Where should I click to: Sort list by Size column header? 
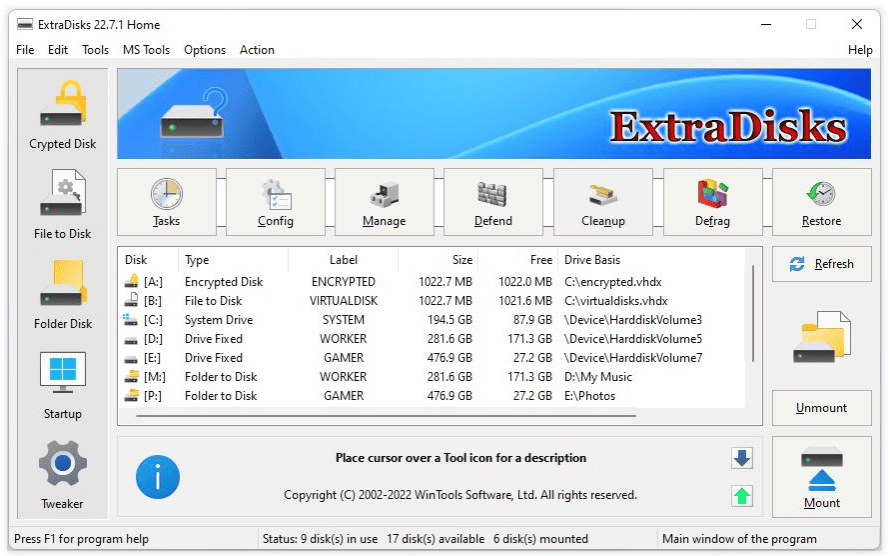click(462, 260)
